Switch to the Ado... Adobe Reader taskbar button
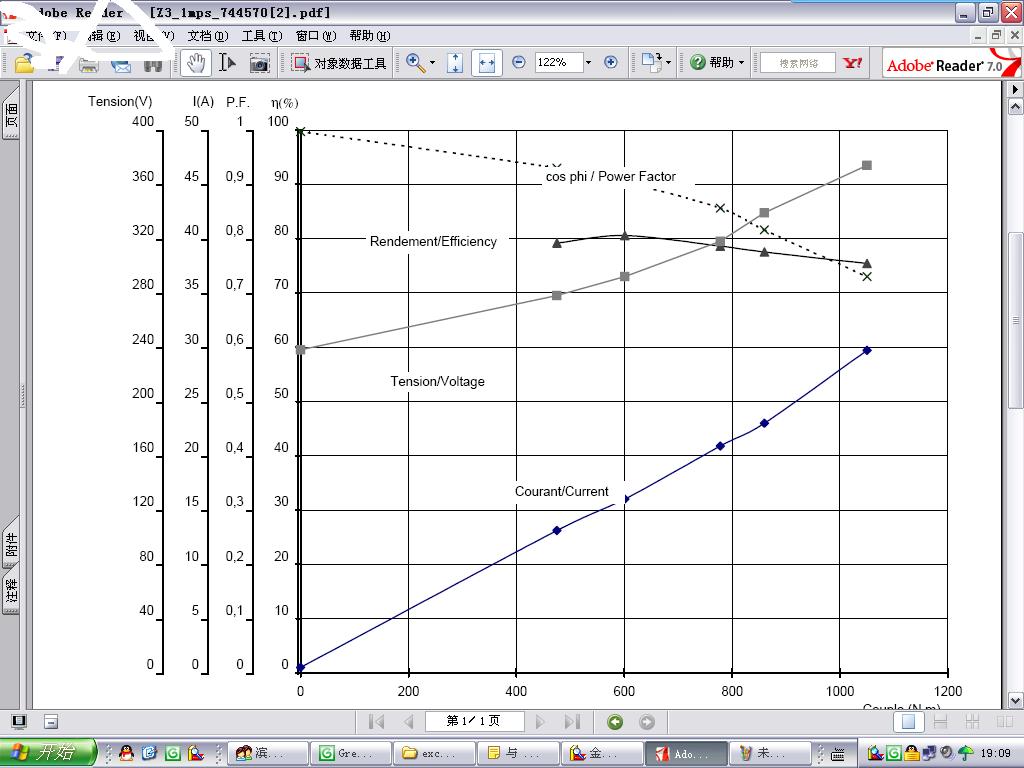 pyautogui.click(x=686, y=753)
